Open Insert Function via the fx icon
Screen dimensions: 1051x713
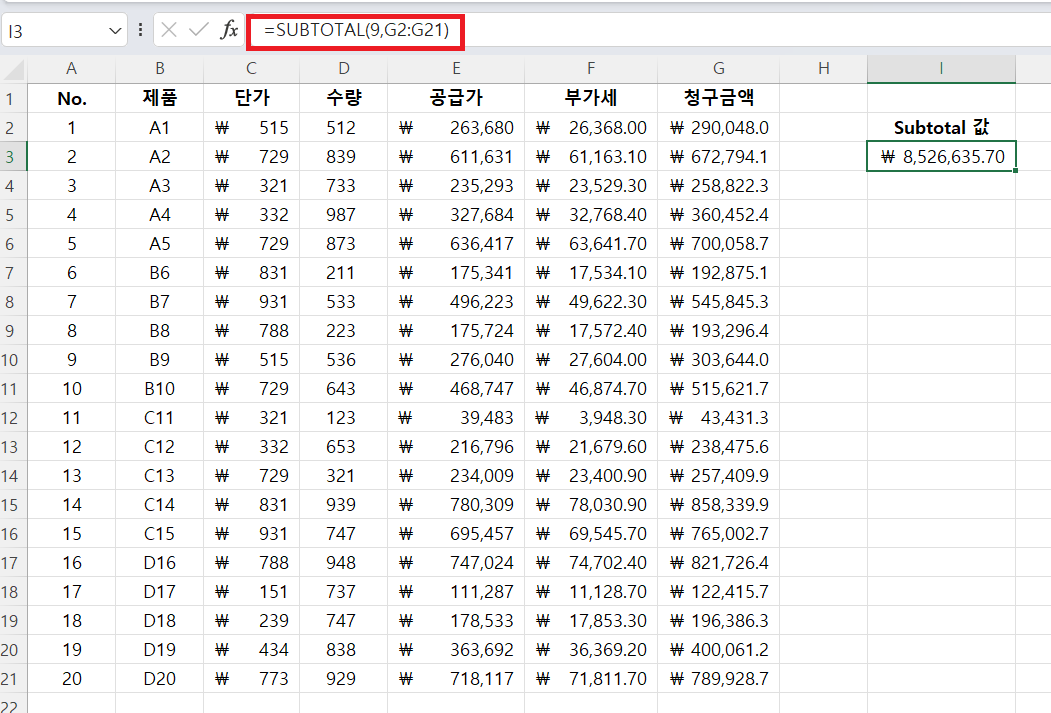coord(229,30)
